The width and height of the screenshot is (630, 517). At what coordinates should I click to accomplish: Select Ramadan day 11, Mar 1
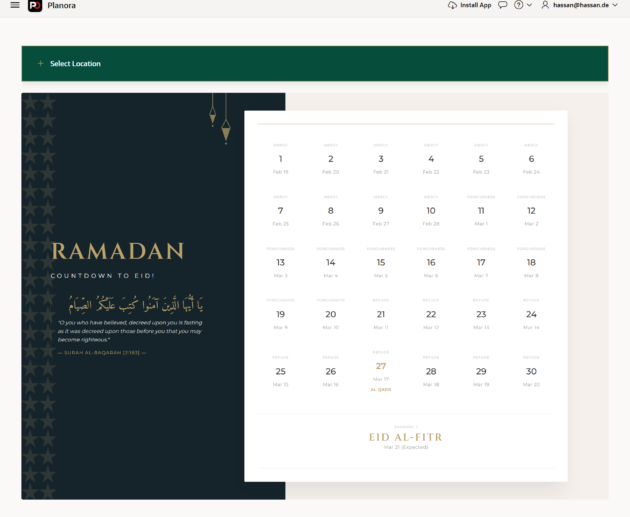point(481,211)
